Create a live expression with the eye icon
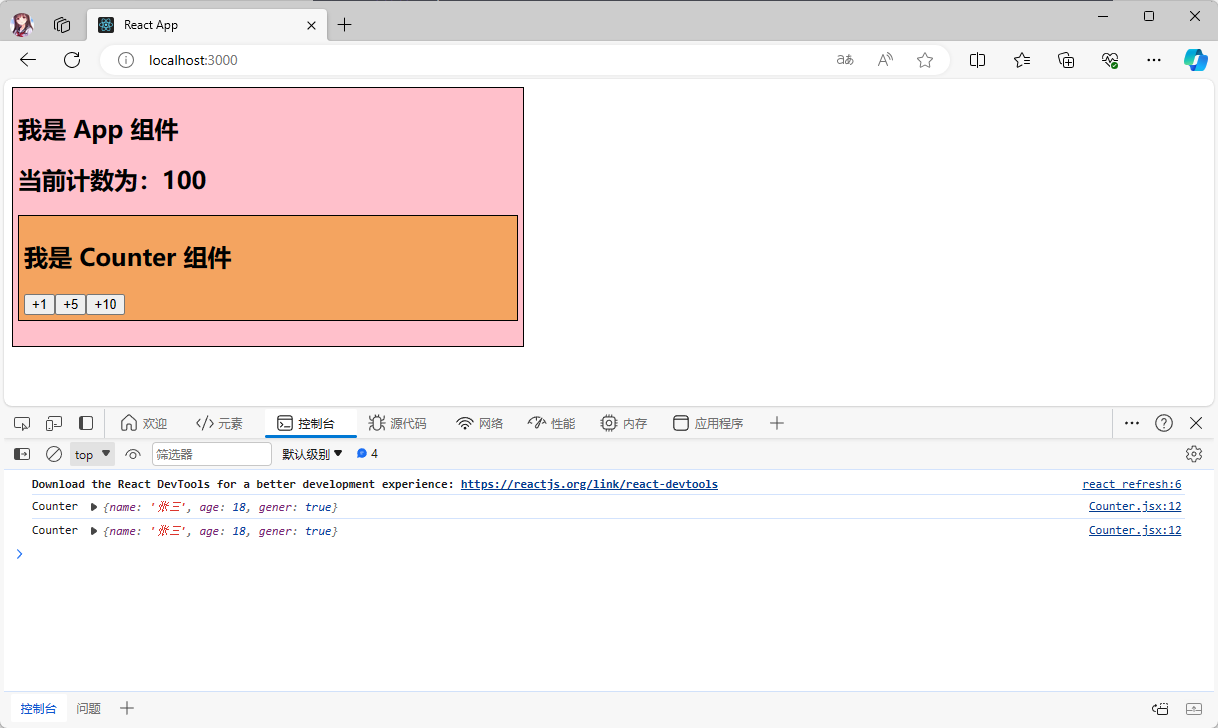The image size is (1218, 728). coord(133,453)
